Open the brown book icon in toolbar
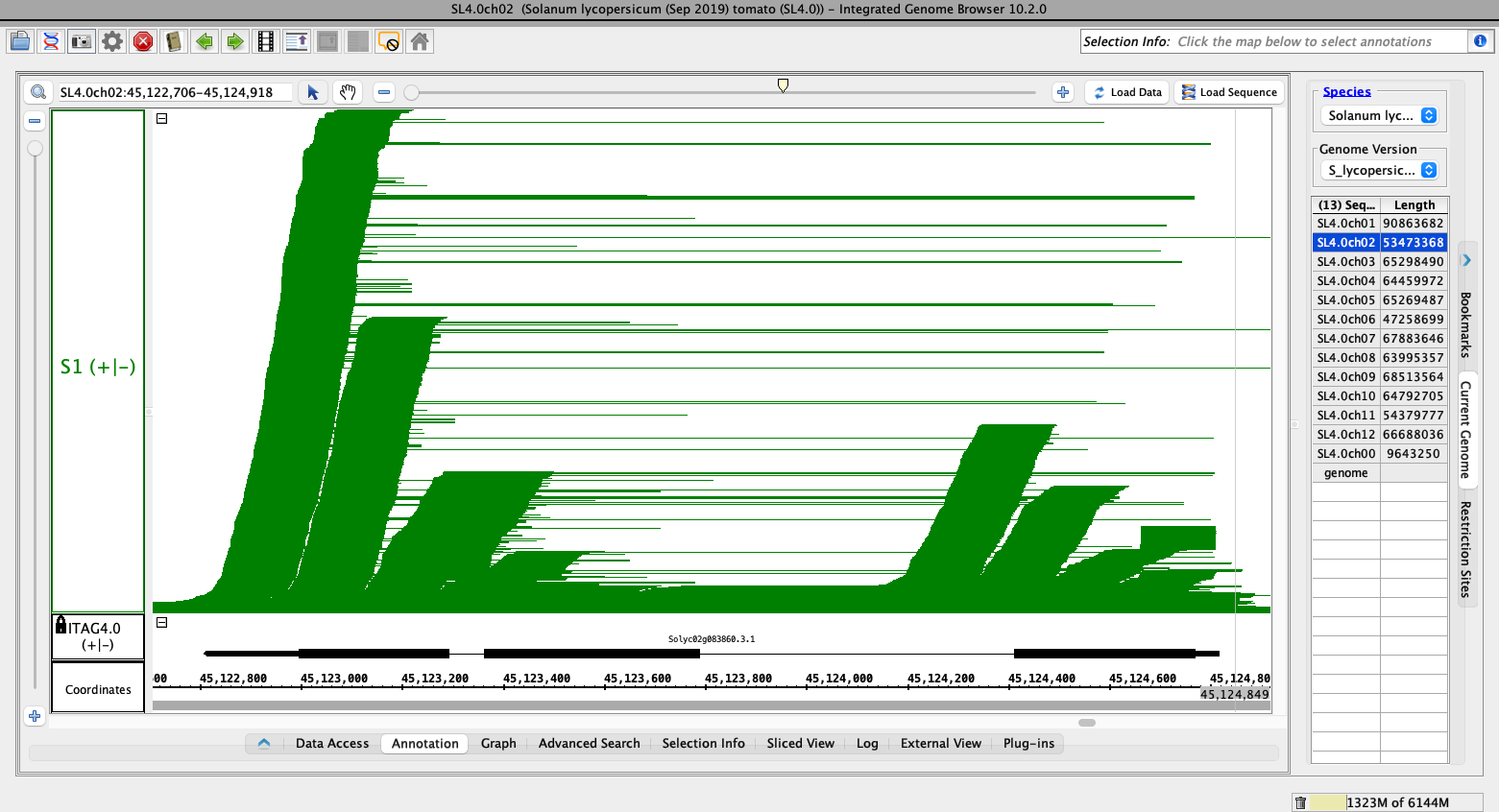Image resolution: width=1499 pixels, height=812 pixels. click(x=174, y=41)
